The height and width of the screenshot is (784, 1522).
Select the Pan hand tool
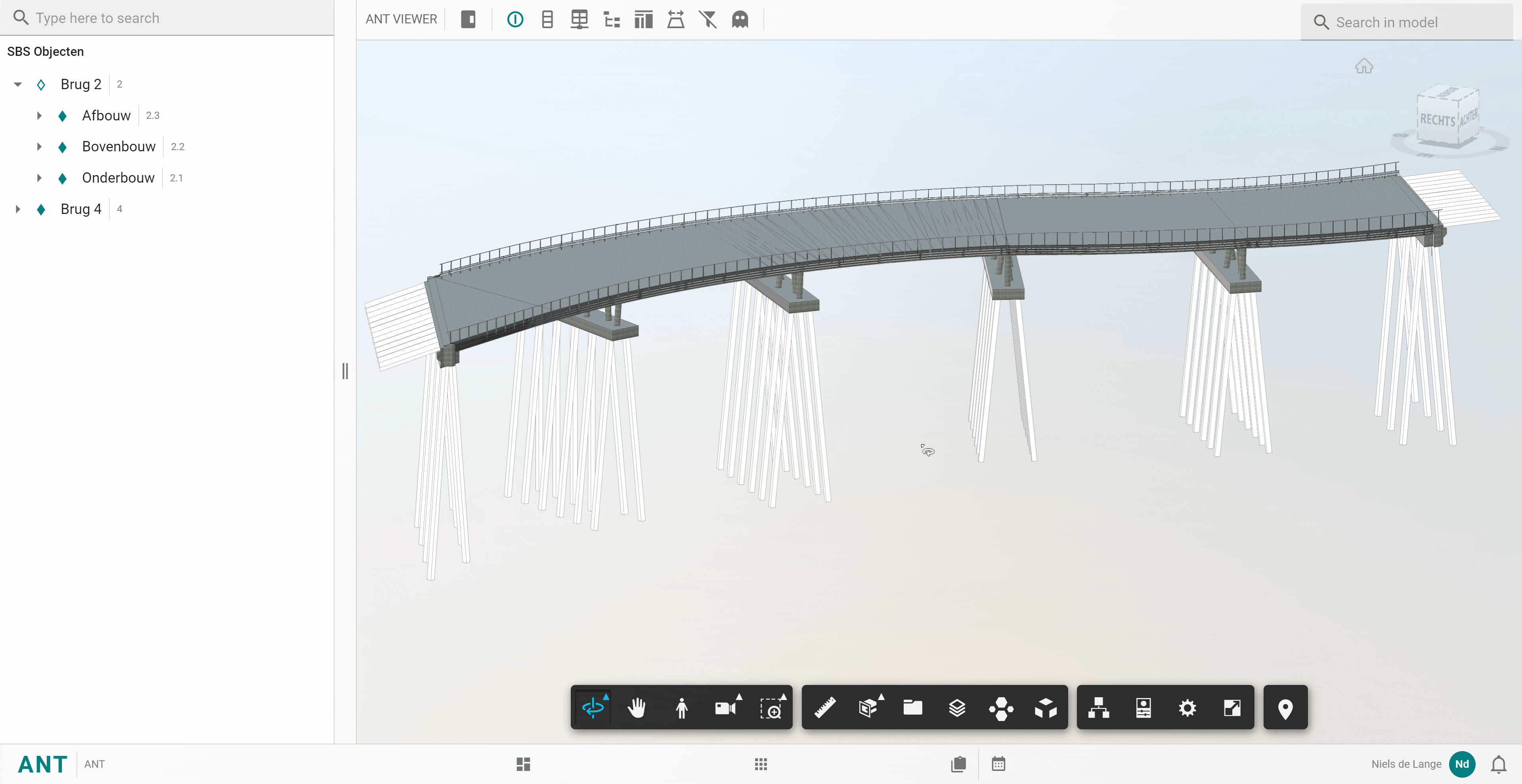tap(637, 707)
